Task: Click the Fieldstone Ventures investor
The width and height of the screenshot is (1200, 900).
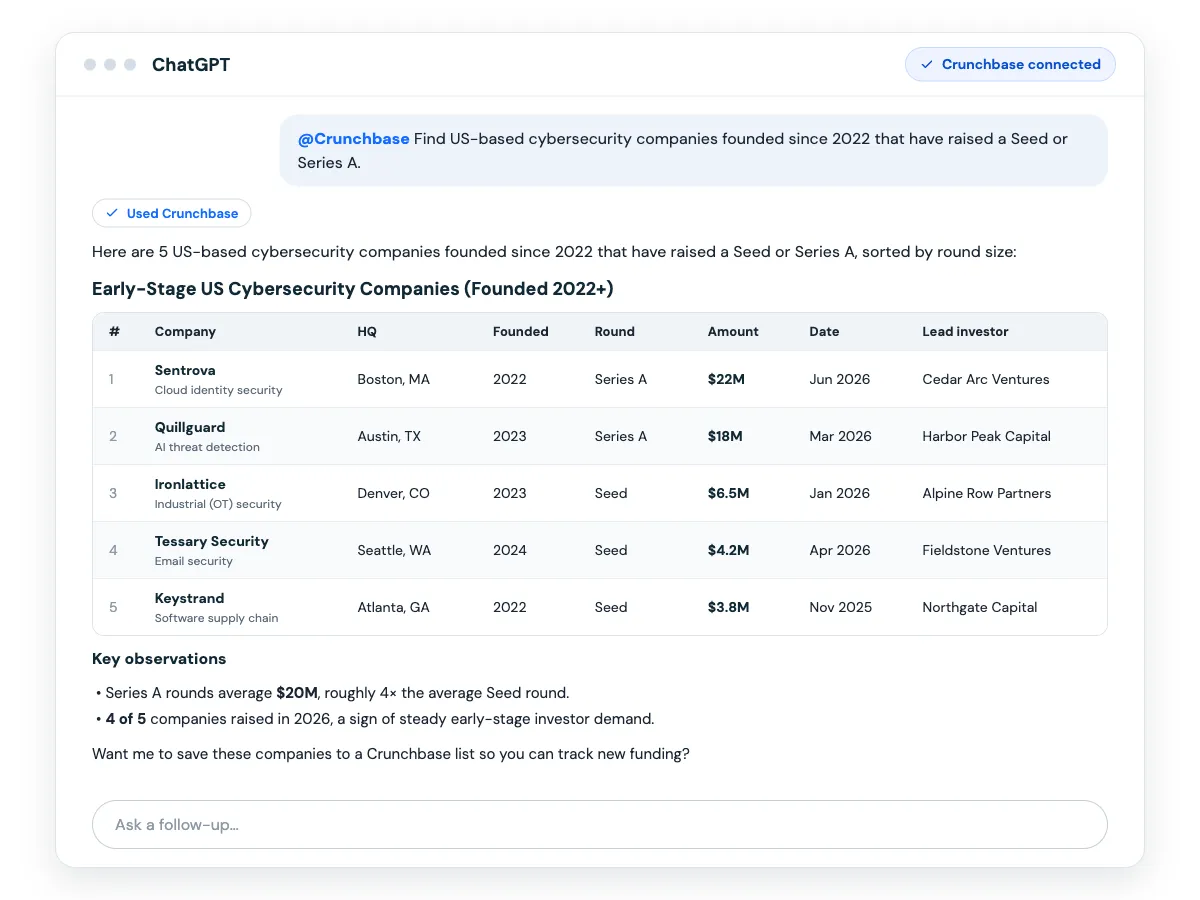Action: 986,550
